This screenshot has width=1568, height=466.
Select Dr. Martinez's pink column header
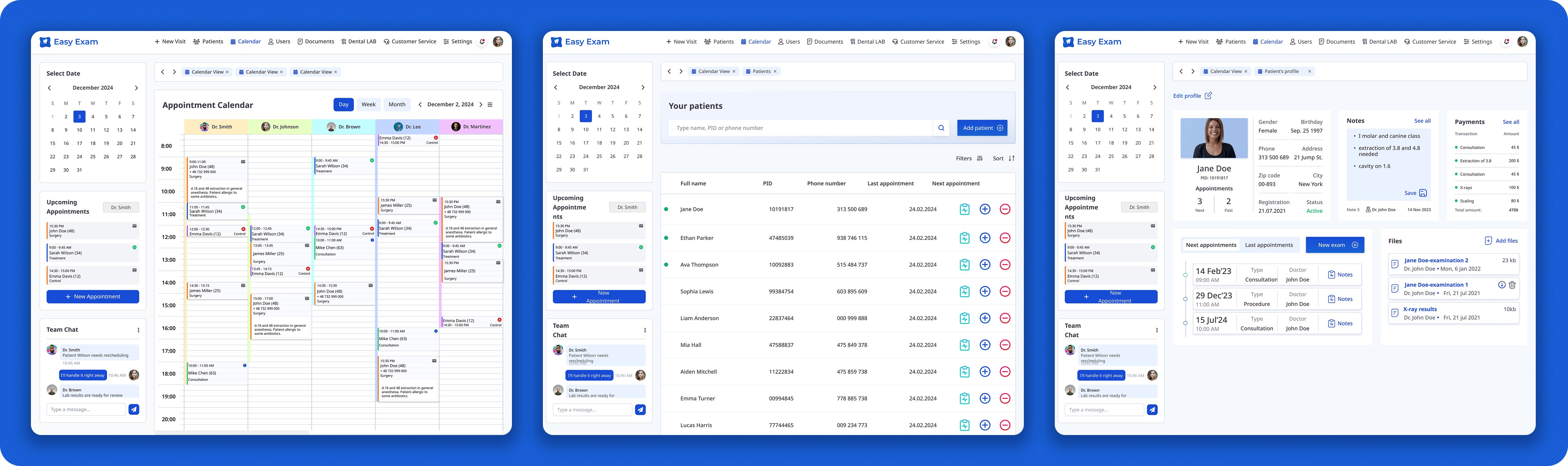click(471, 127)
